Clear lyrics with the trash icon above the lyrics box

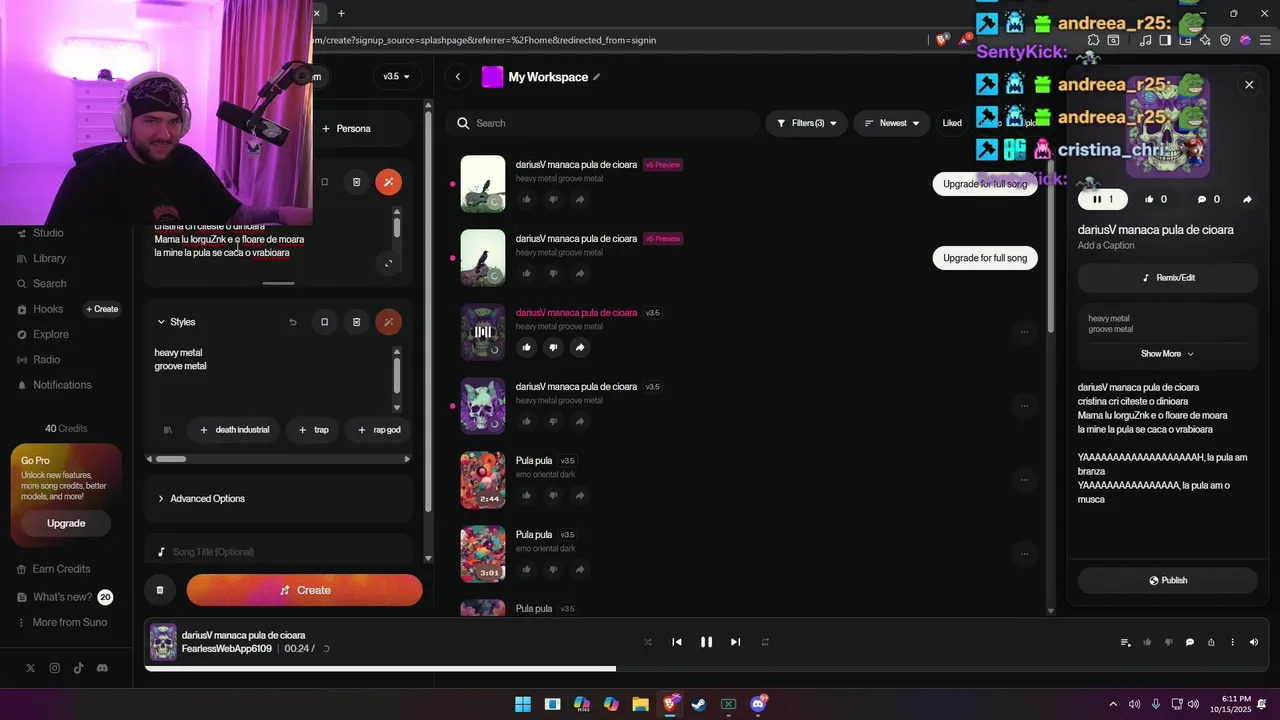(356, 182)
